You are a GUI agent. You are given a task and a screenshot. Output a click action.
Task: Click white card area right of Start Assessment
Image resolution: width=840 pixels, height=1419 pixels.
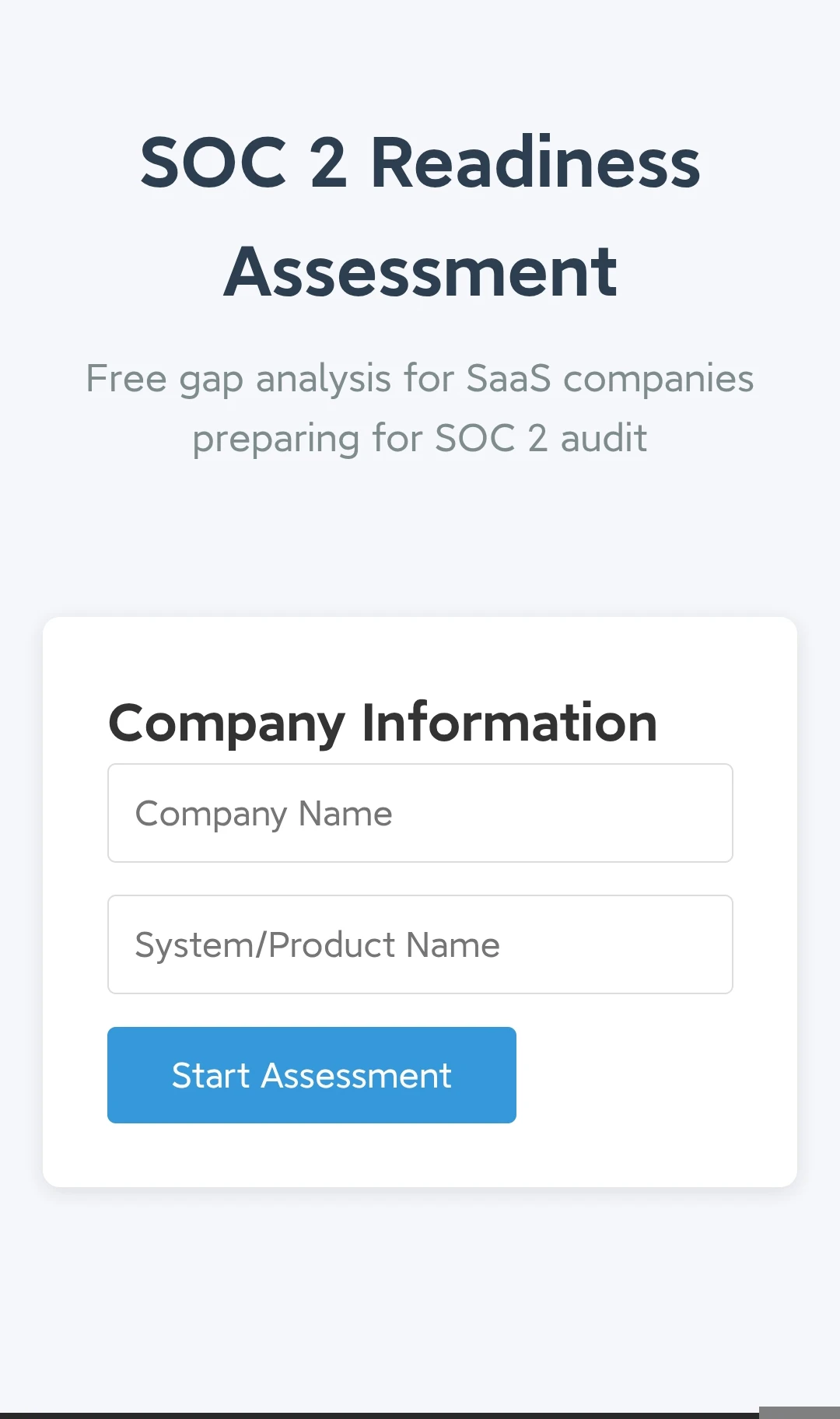653,1075
